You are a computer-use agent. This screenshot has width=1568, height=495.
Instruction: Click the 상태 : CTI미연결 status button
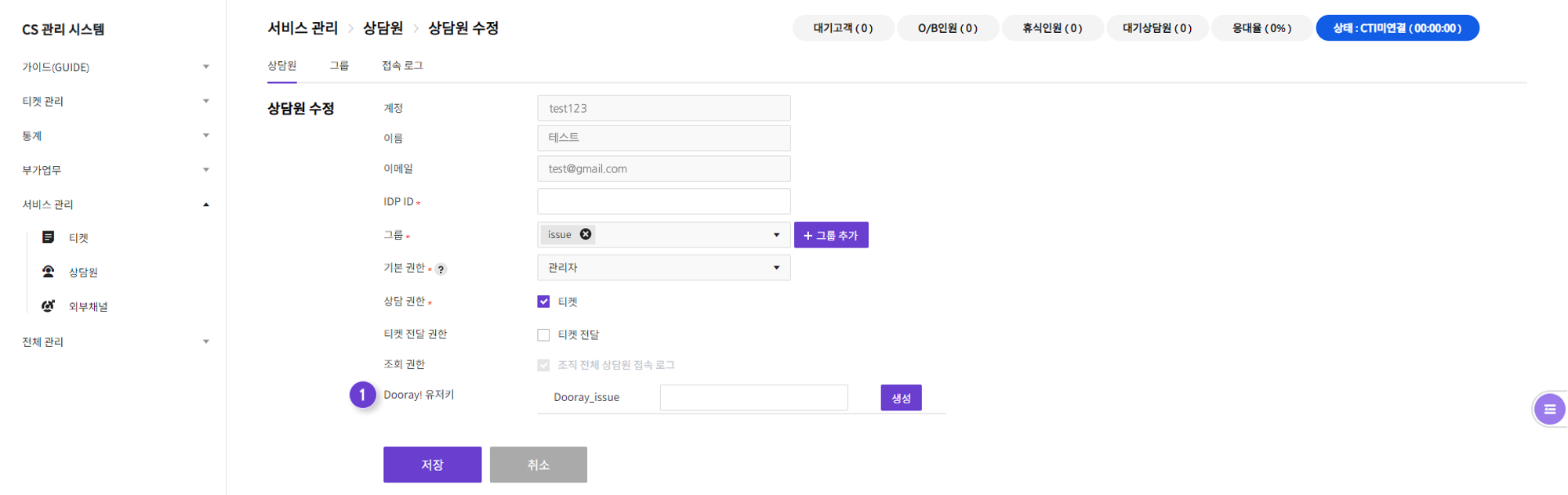click(x=1398, y=28)
